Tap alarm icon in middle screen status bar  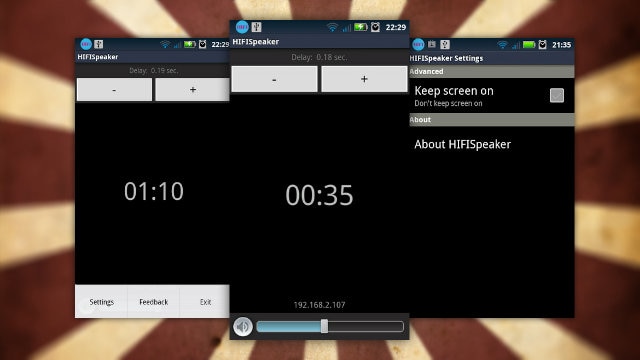click(375, 27)
